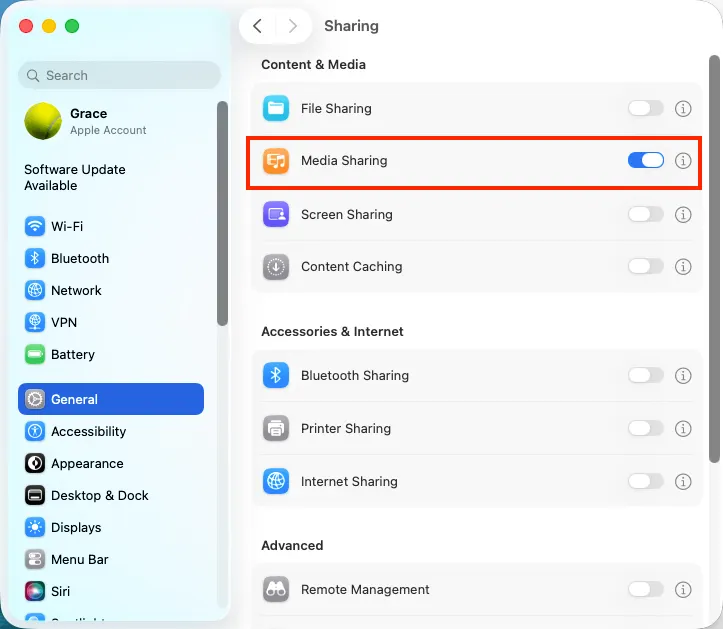Click the Media Sharing orange icon
This screenshot has height=629, width=723.
[x=276, y=160]
